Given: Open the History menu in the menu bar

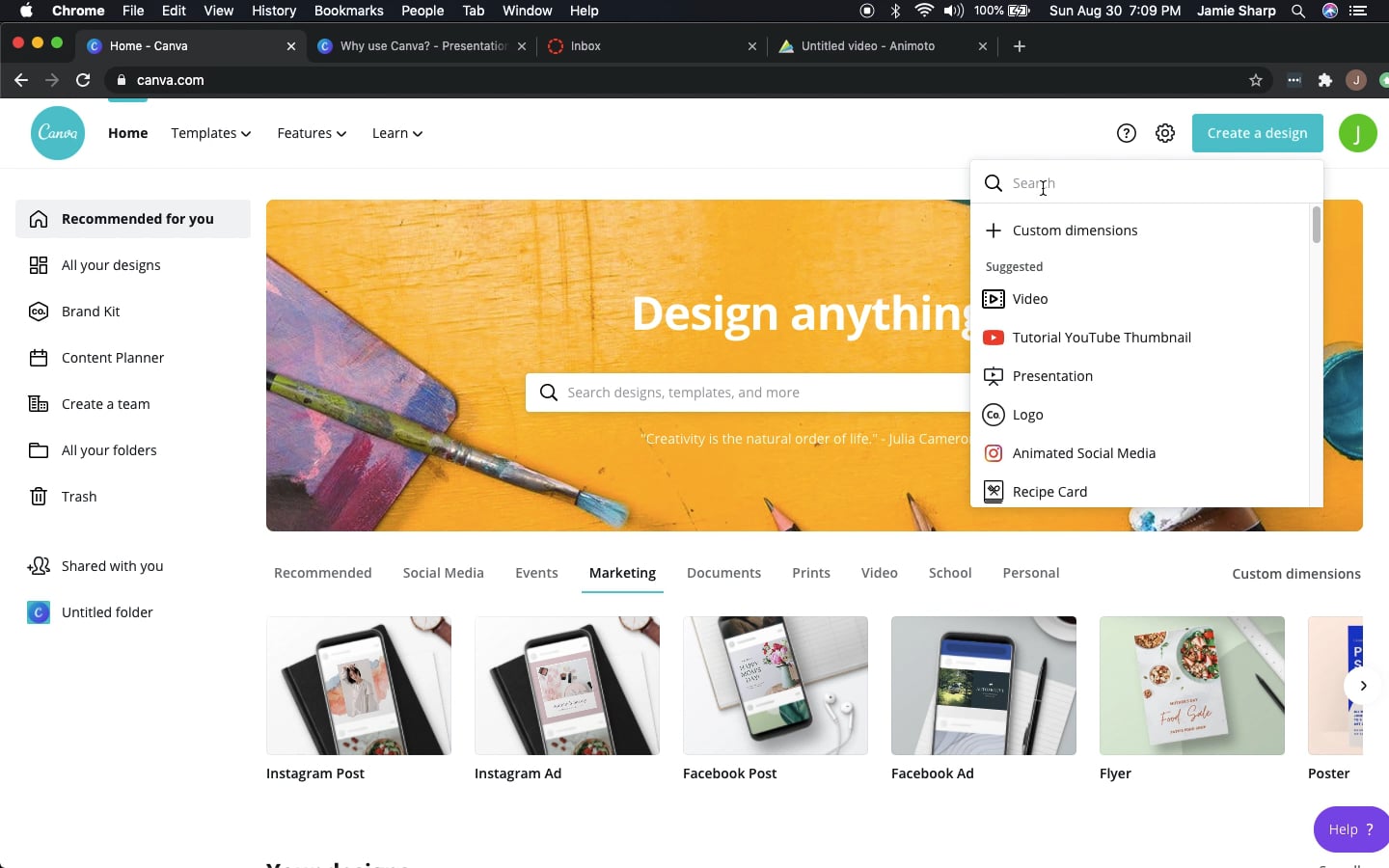Looking at the screenshot, I should point(274,11).
